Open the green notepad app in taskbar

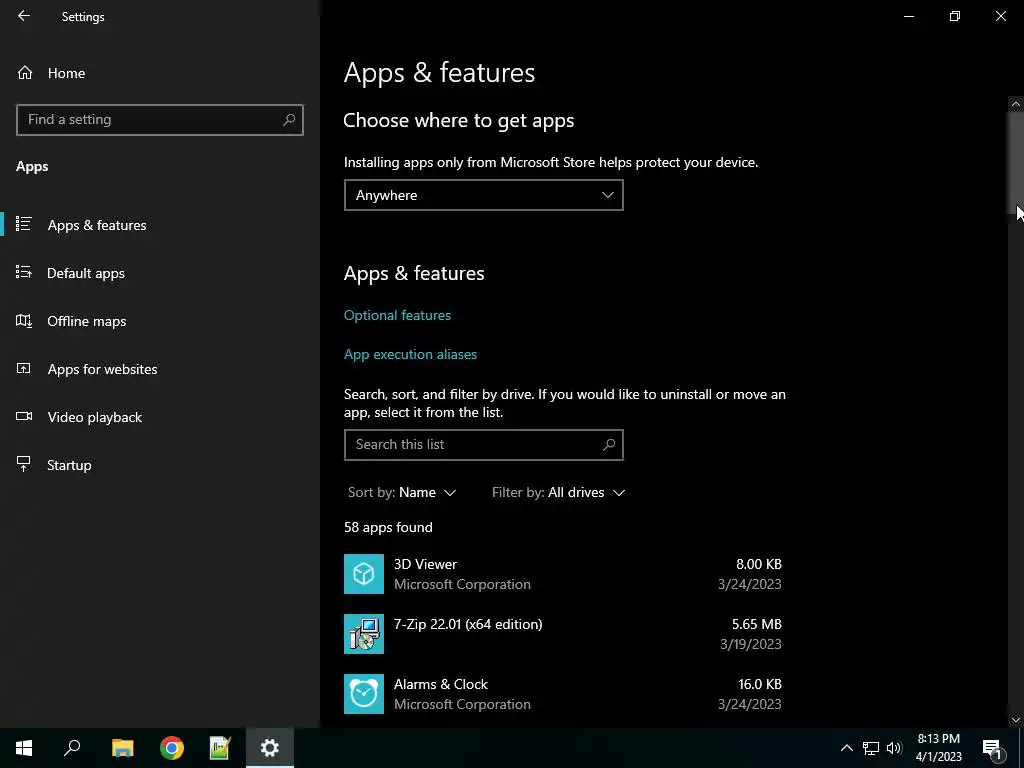220,748
